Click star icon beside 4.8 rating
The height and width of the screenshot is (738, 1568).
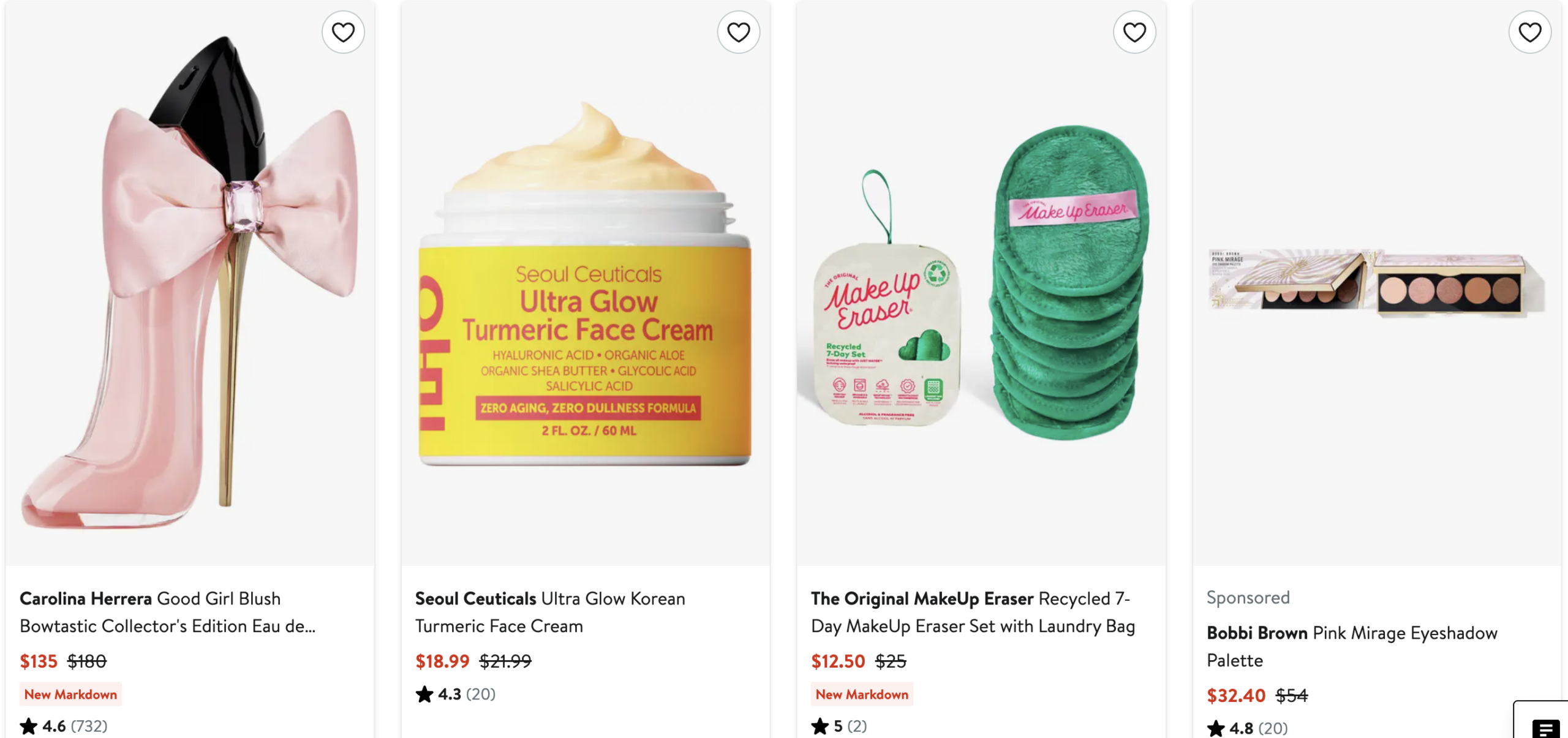[x=1216, y=728]
